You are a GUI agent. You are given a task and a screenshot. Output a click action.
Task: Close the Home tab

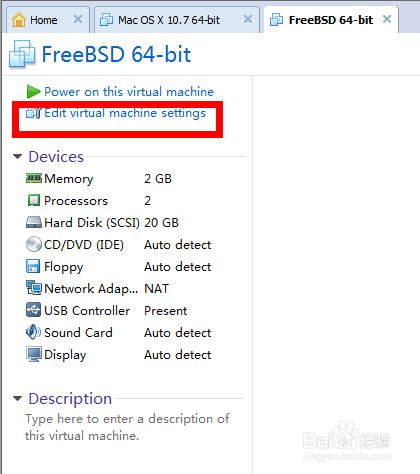78,19
